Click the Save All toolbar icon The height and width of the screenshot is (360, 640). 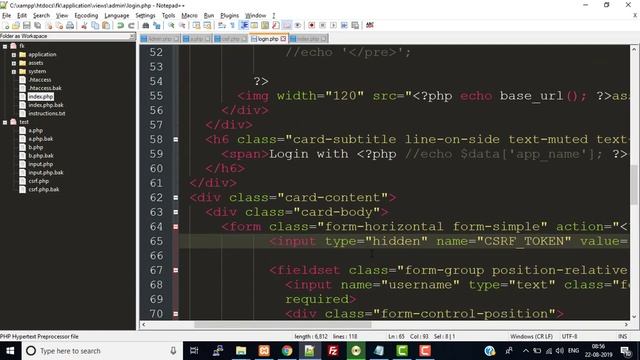(37, 25)
